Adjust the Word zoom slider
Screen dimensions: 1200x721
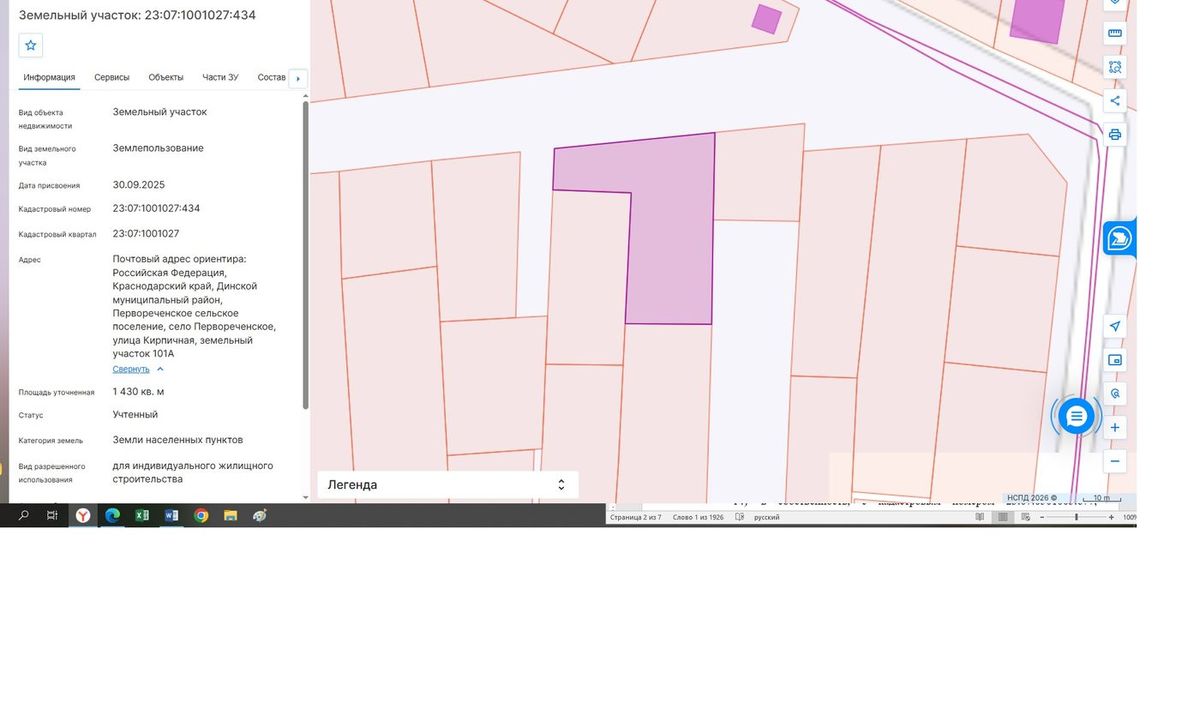1076,517
